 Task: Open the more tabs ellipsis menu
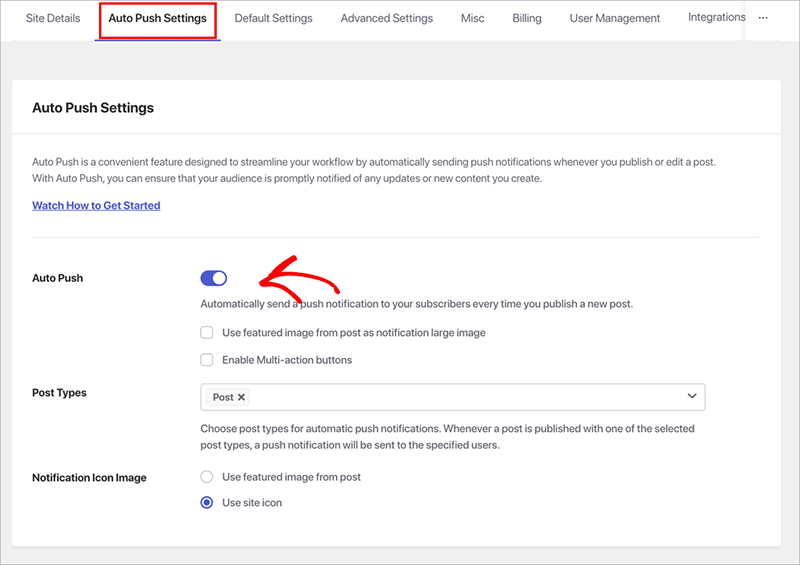click(x=764, y=18)
